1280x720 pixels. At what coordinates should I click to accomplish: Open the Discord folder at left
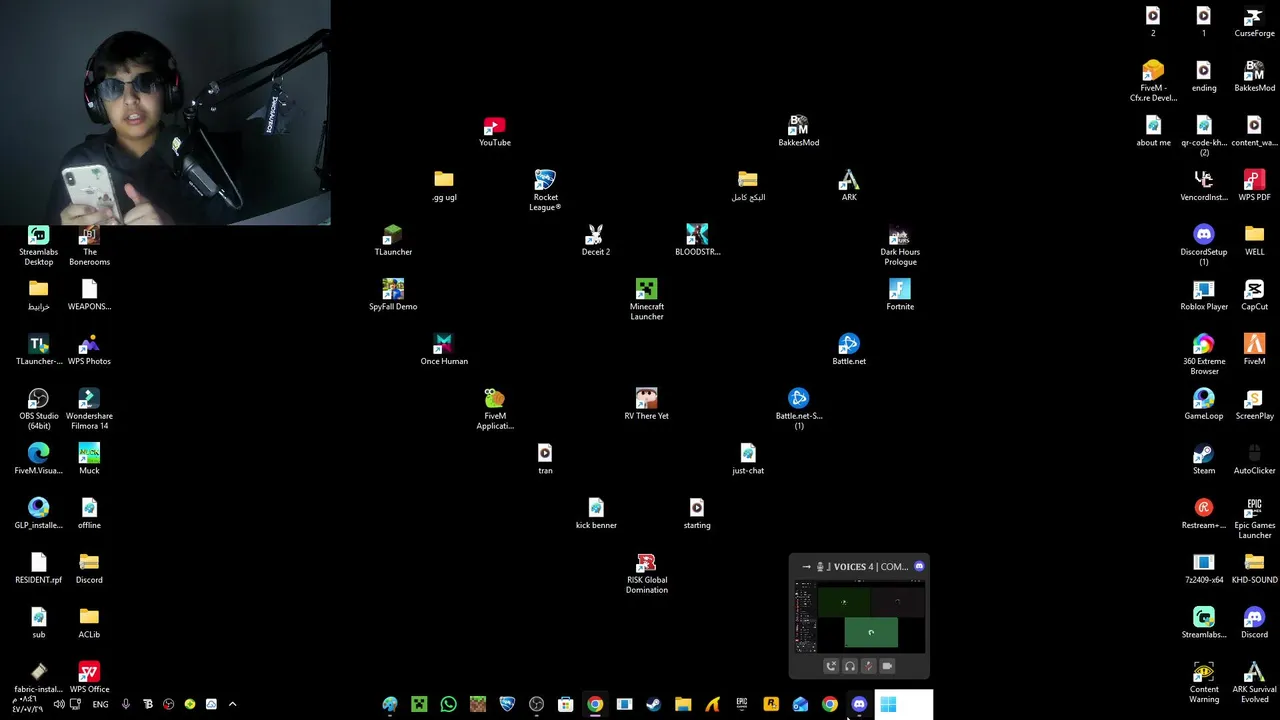89,568
